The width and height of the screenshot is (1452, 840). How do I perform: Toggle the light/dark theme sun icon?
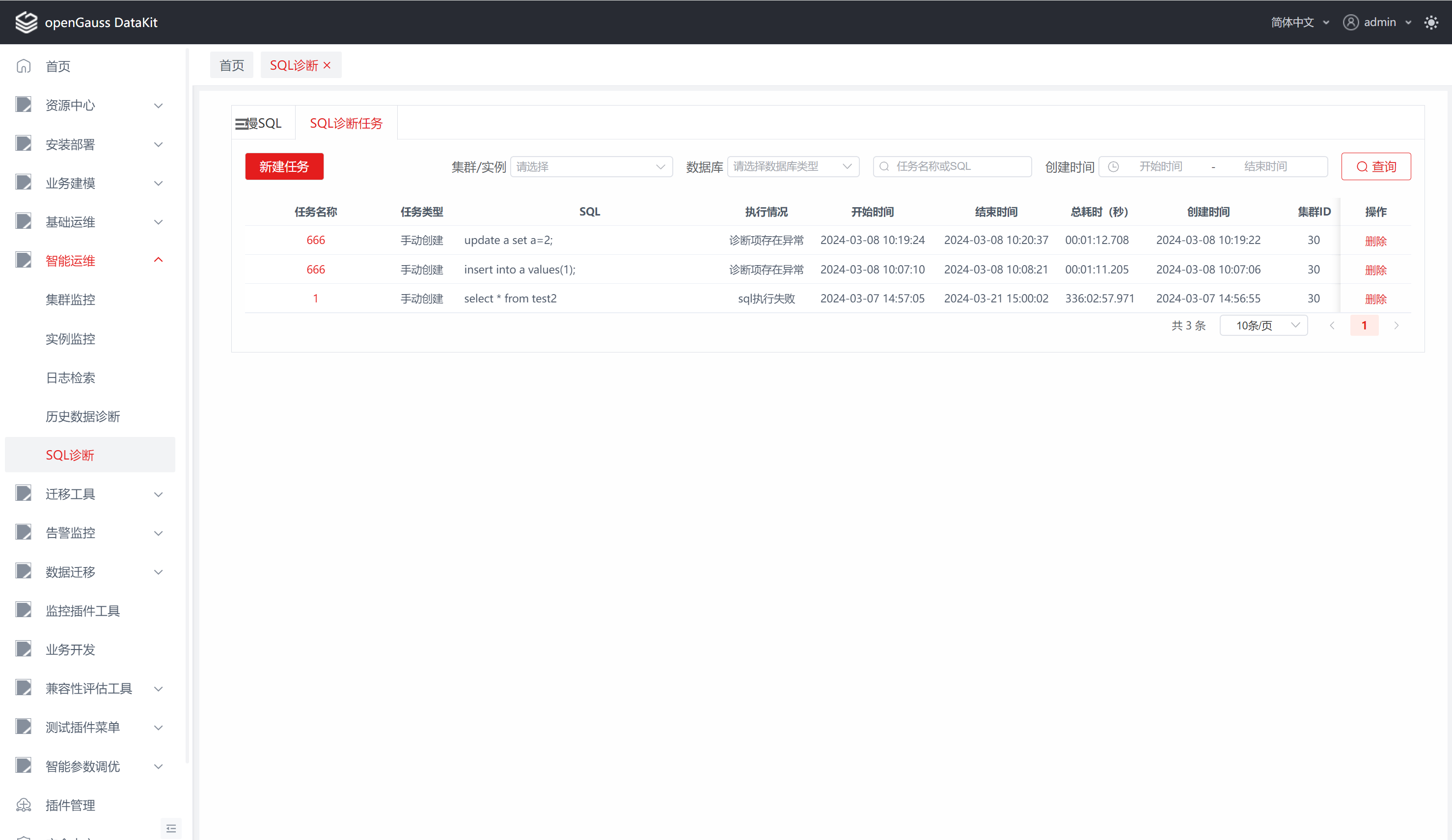(x=1431, y=23)
